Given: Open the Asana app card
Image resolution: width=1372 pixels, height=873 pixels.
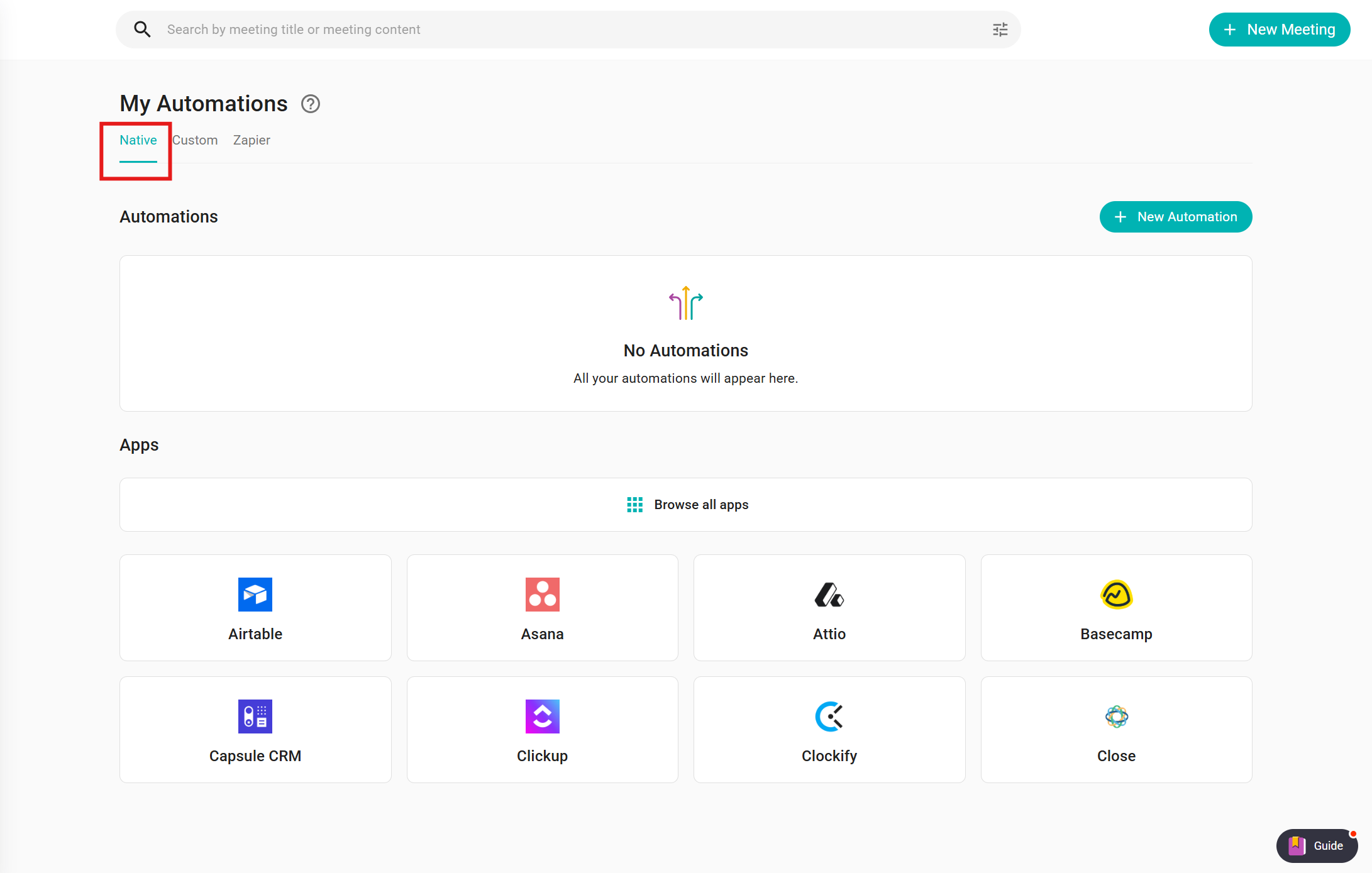Looking at the screenshot, I should coord(542,607).
